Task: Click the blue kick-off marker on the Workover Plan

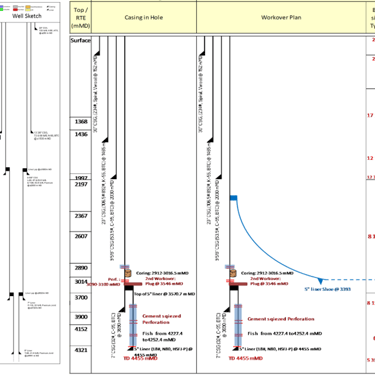Action: click(x=233, y=198)
